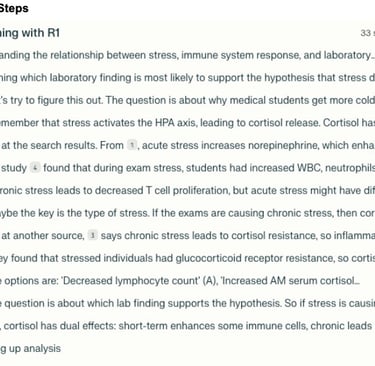Open citation badge 1 after 'From'
The height and width of the screenshot is (366, 375).
click(x=132, y=145)
